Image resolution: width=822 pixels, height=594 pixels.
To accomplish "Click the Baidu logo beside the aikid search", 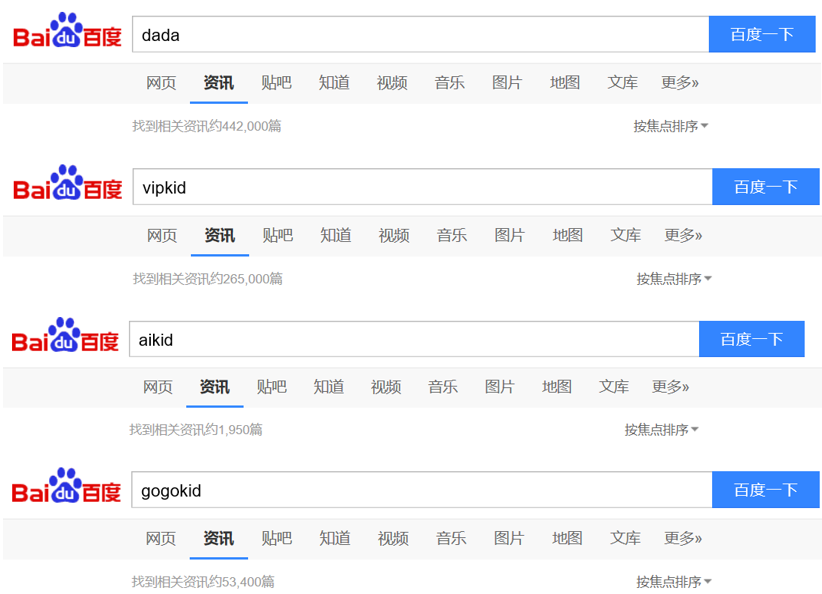I will (65, 336).
